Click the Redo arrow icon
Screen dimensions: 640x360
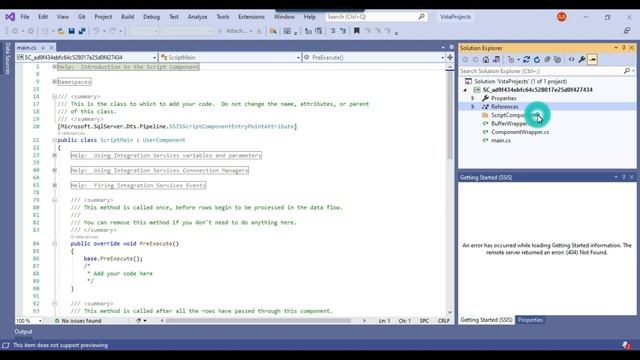(x=113, y=31)
